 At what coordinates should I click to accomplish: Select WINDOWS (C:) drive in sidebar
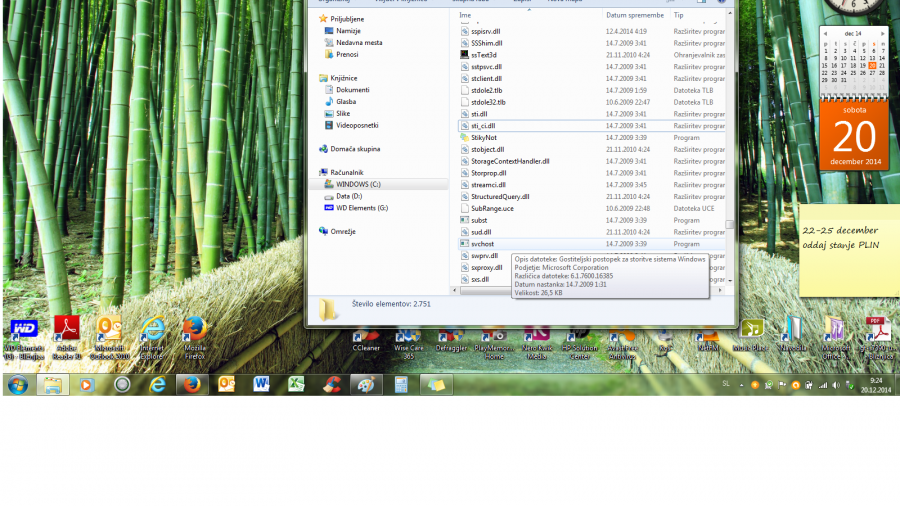tap(358, 184)
